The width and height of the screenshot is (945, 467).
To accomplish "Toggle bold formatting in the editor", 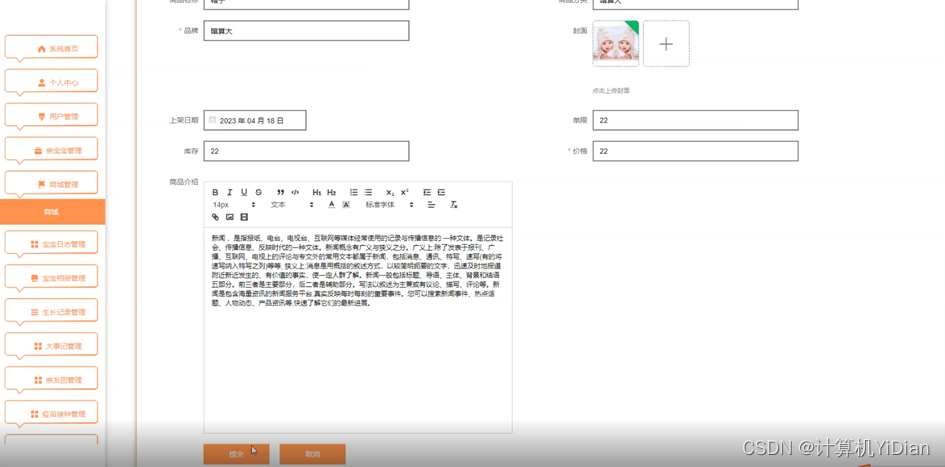I will click(x=215, y=192).
